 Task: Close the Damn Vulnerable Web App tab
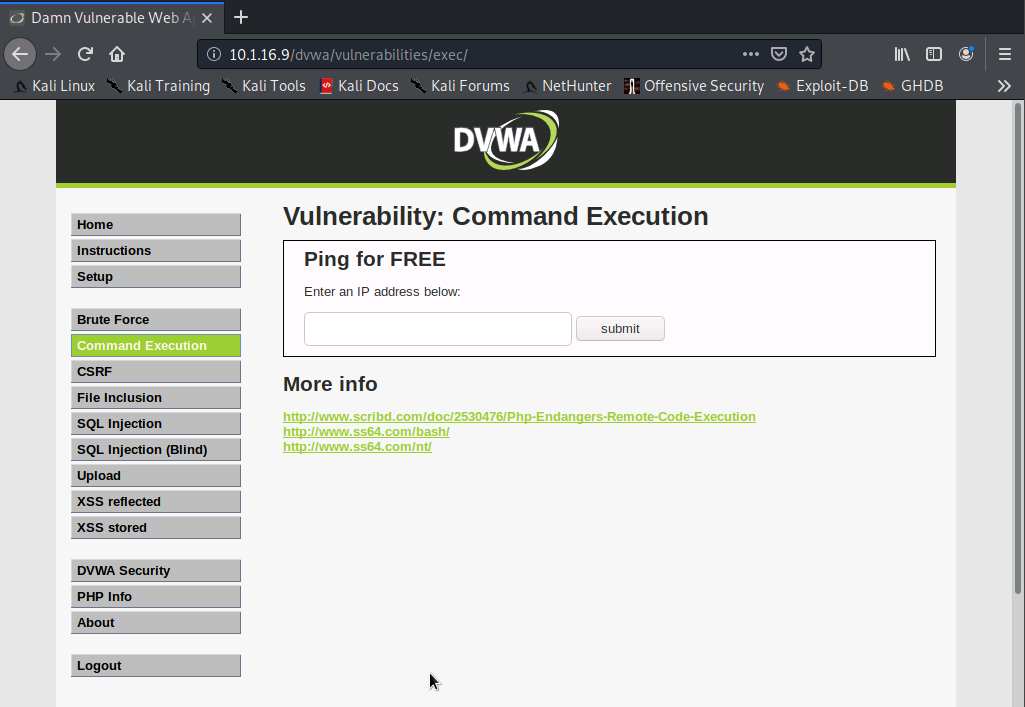[207, 18]
